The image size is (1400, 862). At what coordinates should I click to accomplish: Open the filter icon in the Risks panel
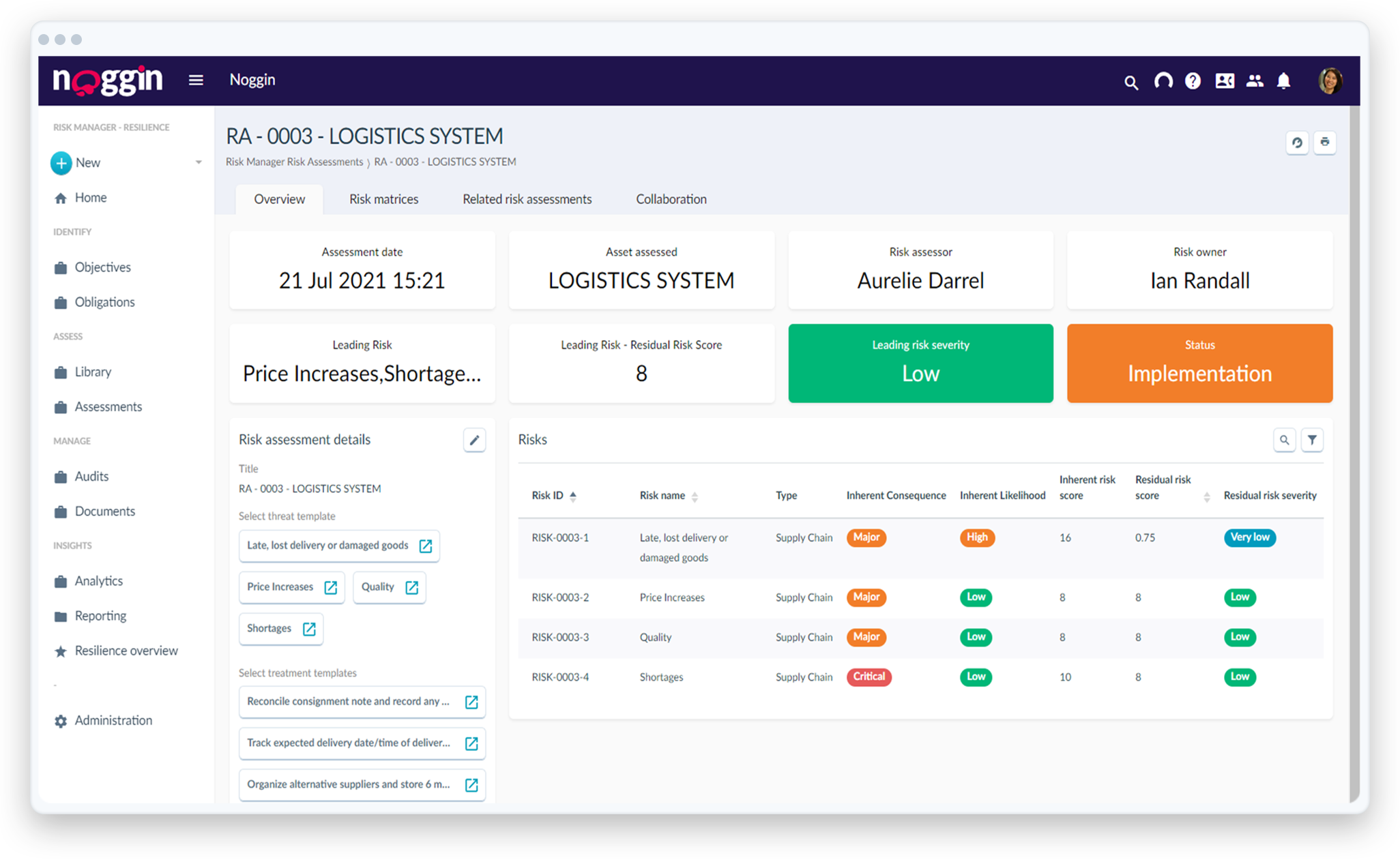[1312, 440]
